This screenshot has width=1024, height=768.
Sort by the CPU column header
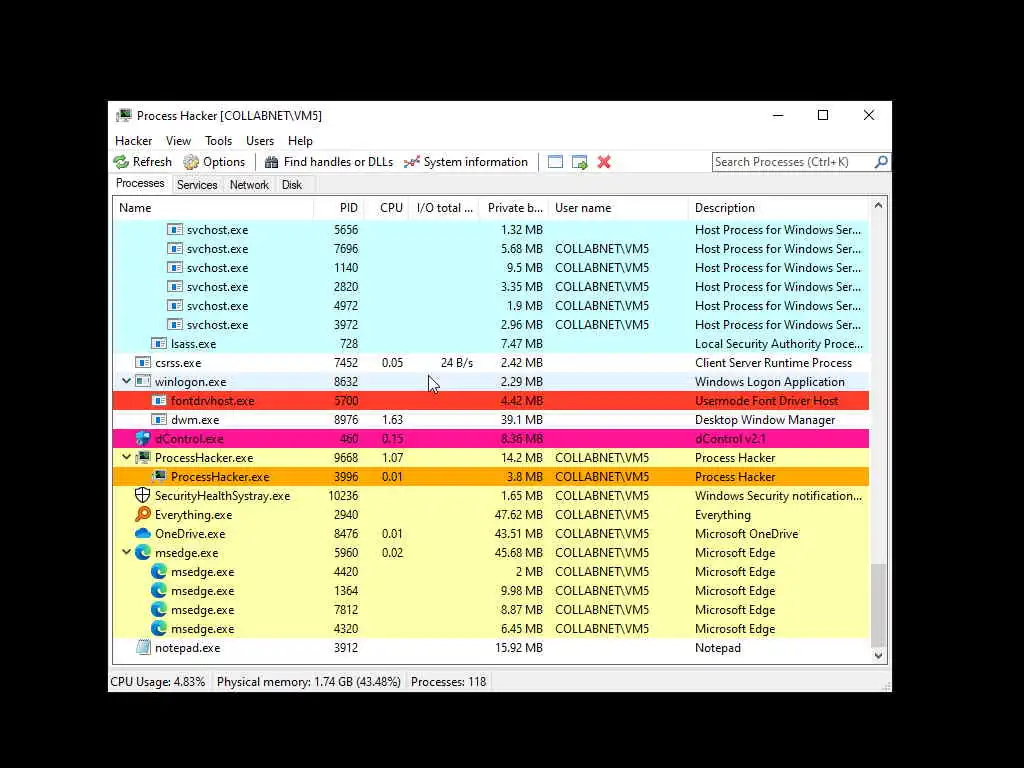click(386, 208)
